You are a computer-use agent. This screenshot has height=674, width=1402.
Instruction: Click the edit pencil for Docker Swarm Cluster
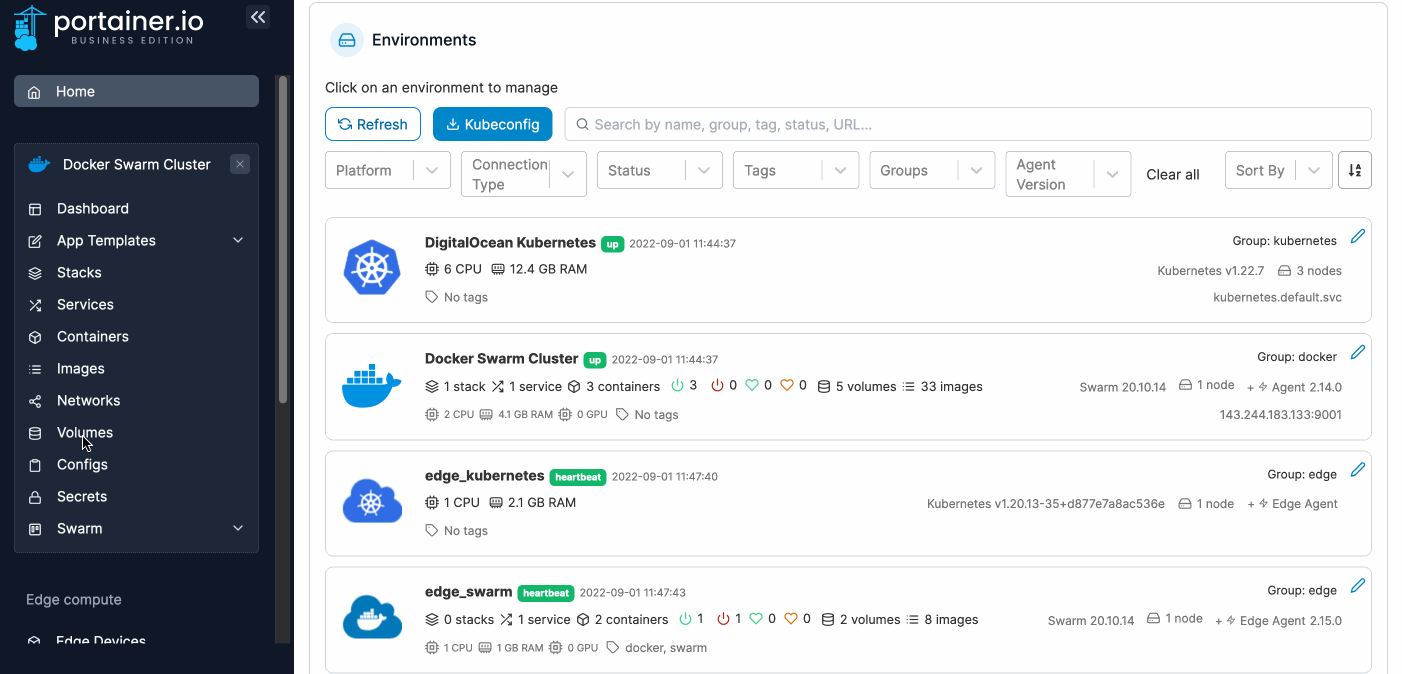pos(1357,353)
